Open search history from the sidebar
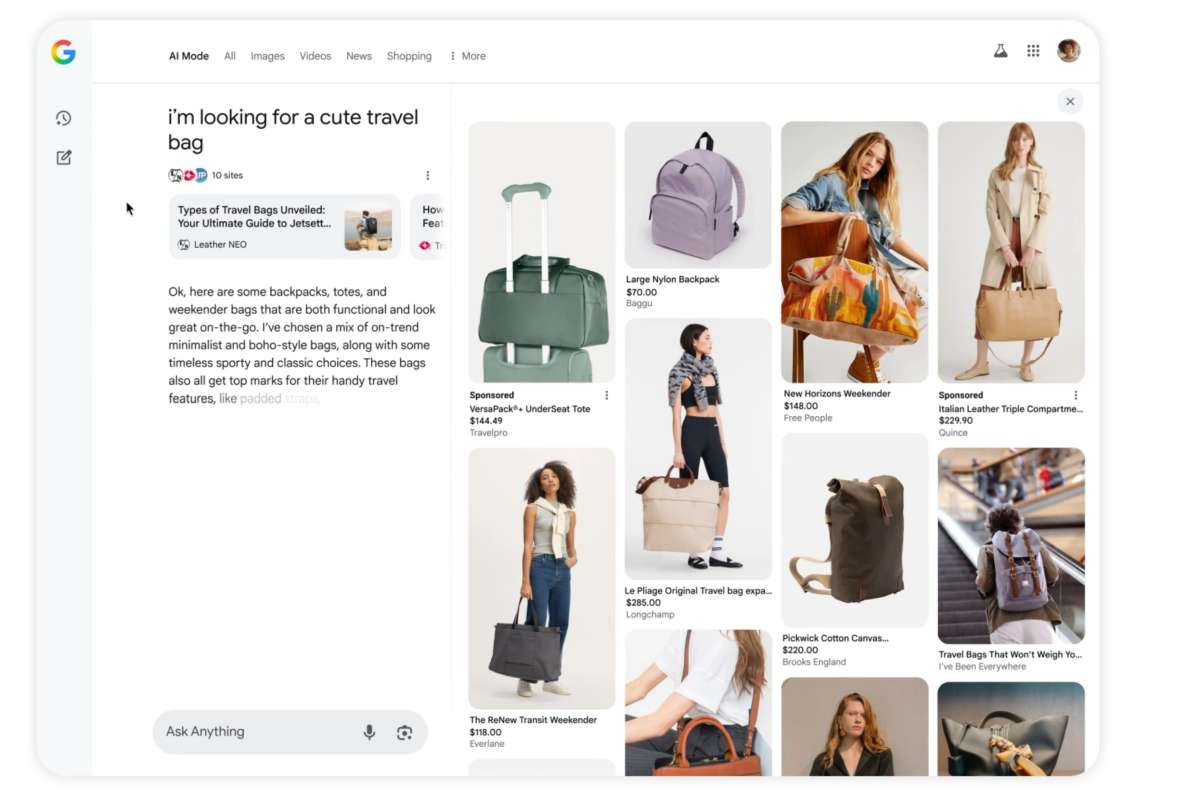 click(63, 118)
